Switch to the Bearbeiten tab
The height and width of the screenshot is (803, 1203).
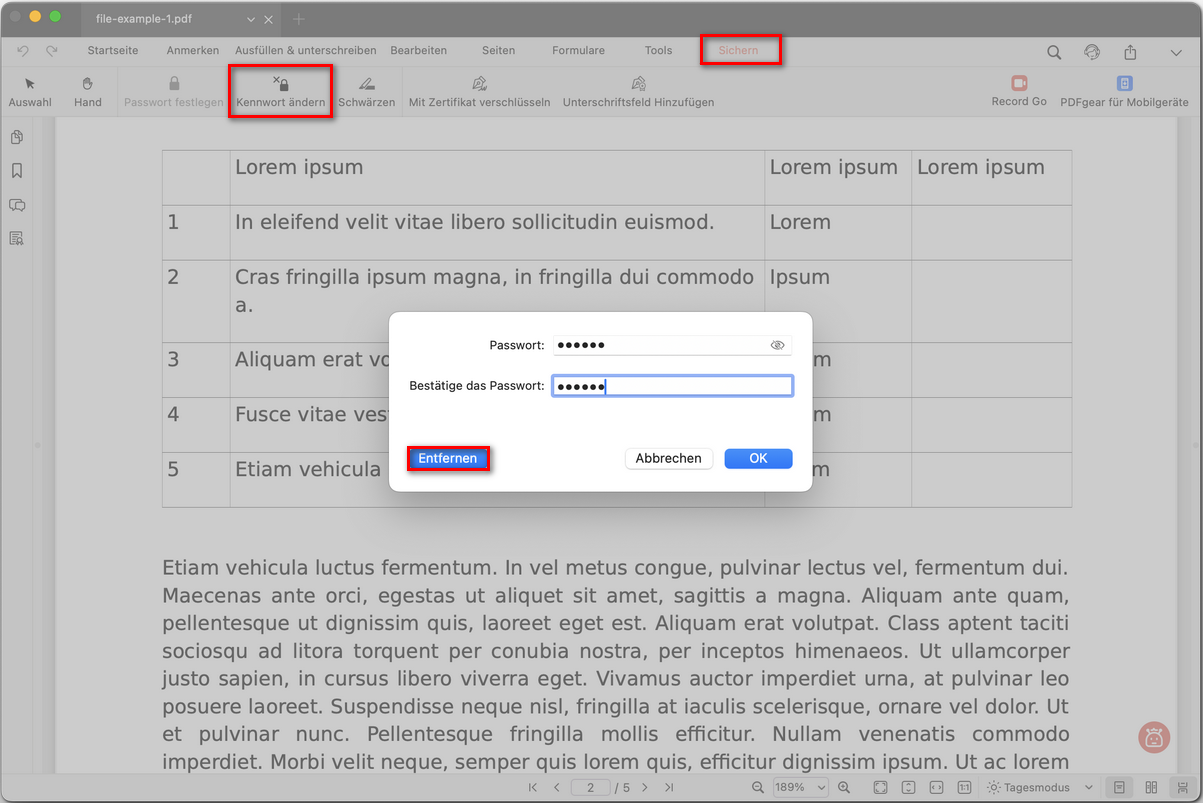coord(418,50)
